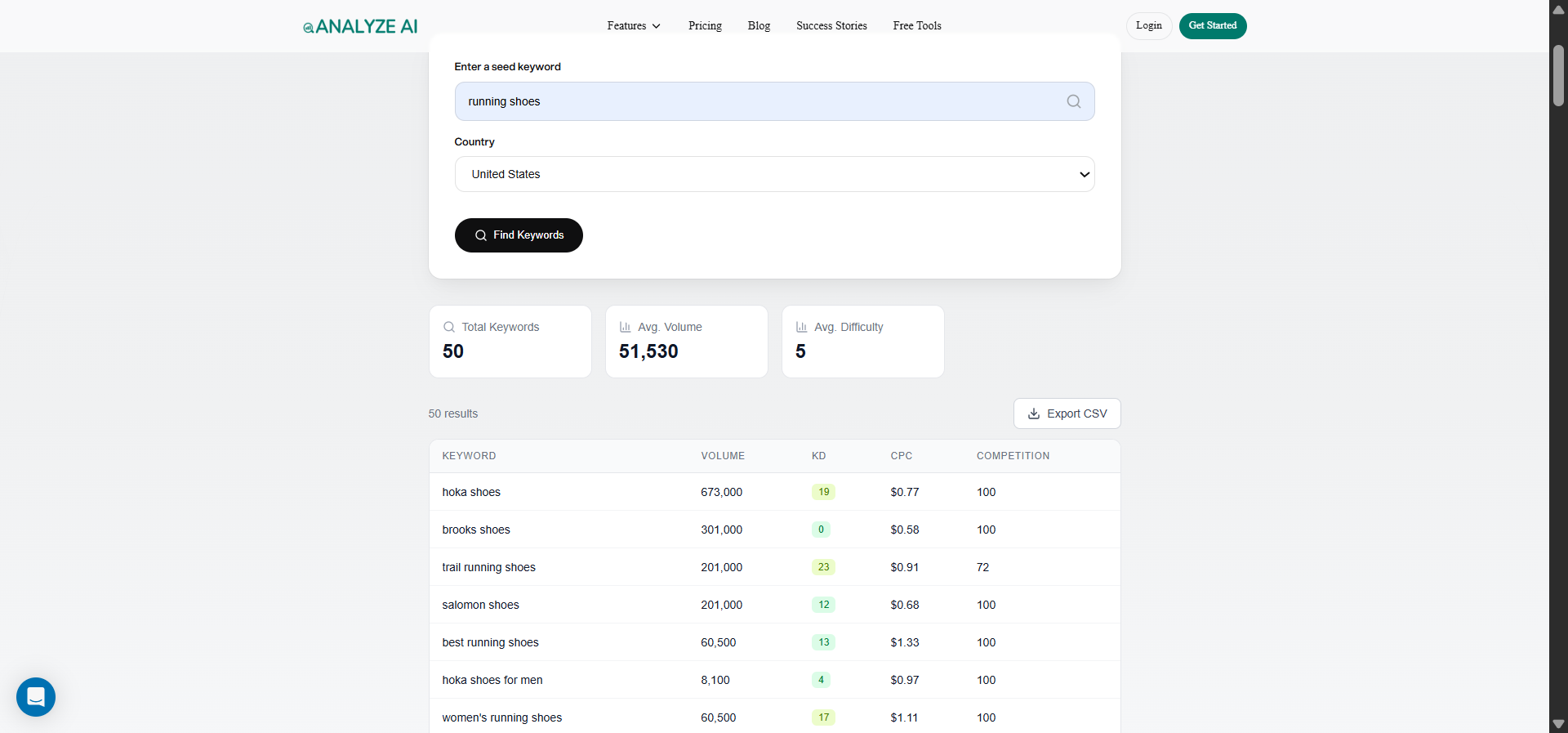
Task: Click the Login button
Action: tap(1149, 26)
